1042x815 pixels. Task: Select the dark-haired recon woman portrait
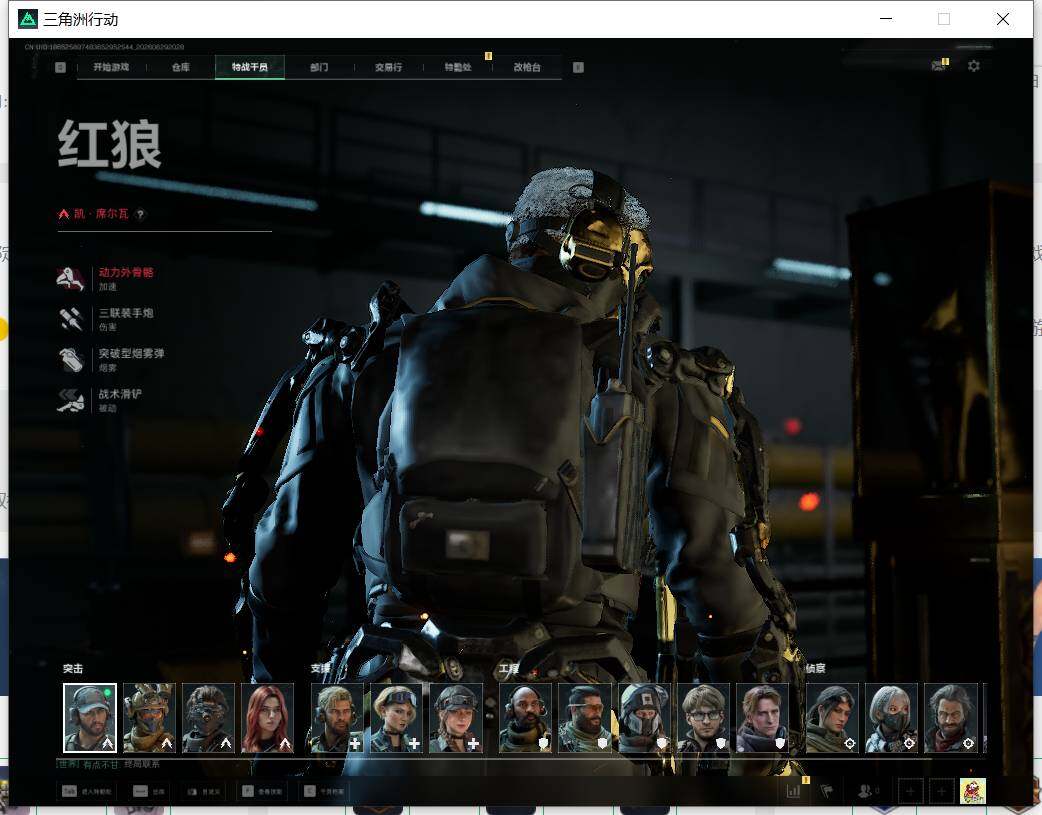(x=832, y=718)
